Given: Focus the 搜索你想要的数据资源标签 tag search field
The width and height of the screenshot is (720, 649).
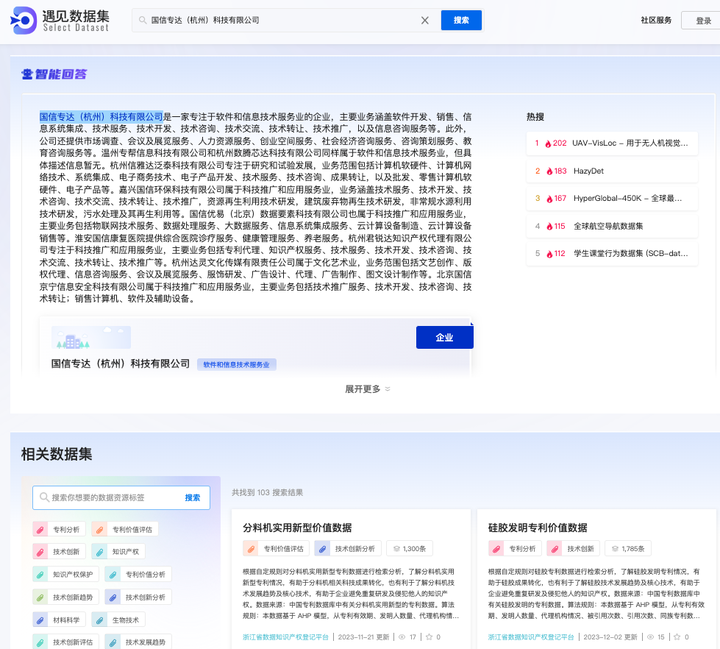Looking at the screenshot, I should [121, 497].
